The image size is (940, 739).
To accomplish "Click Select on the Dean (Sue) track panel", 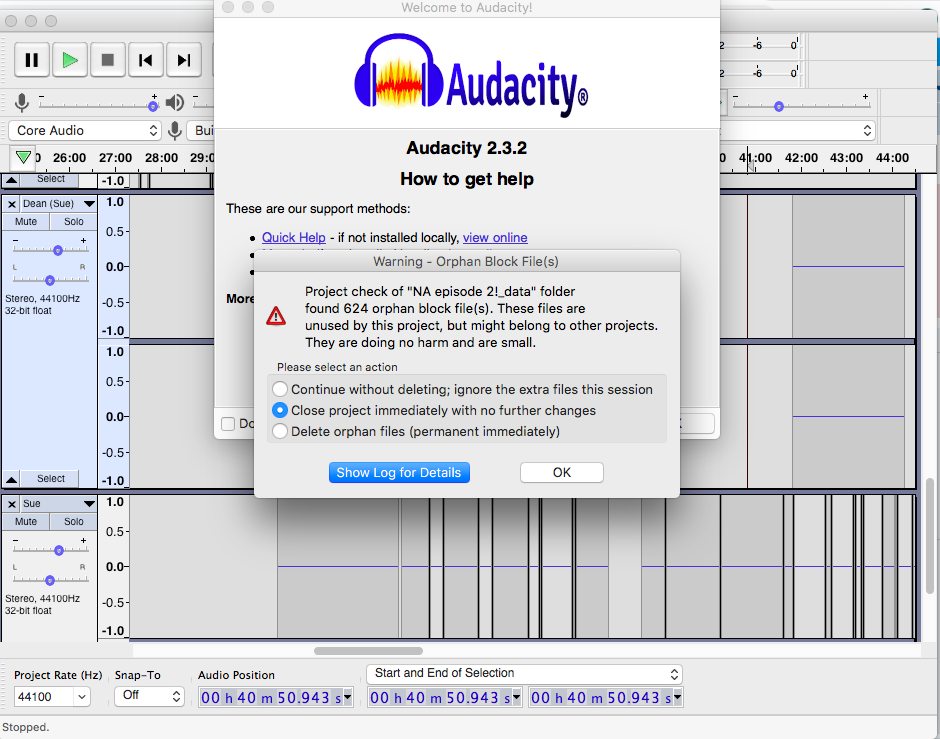I will coord(50,479).
